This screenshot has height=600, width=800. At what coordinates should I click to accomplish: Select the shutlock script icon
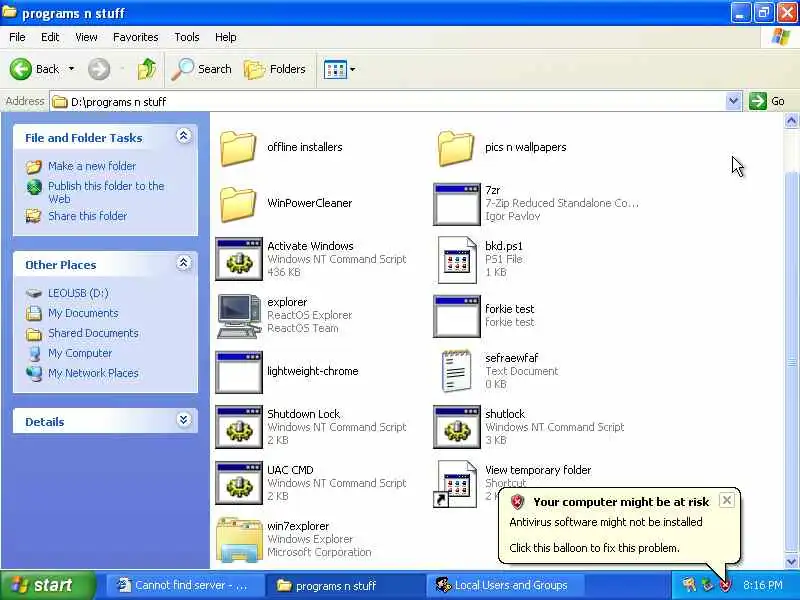click(457, 428)
